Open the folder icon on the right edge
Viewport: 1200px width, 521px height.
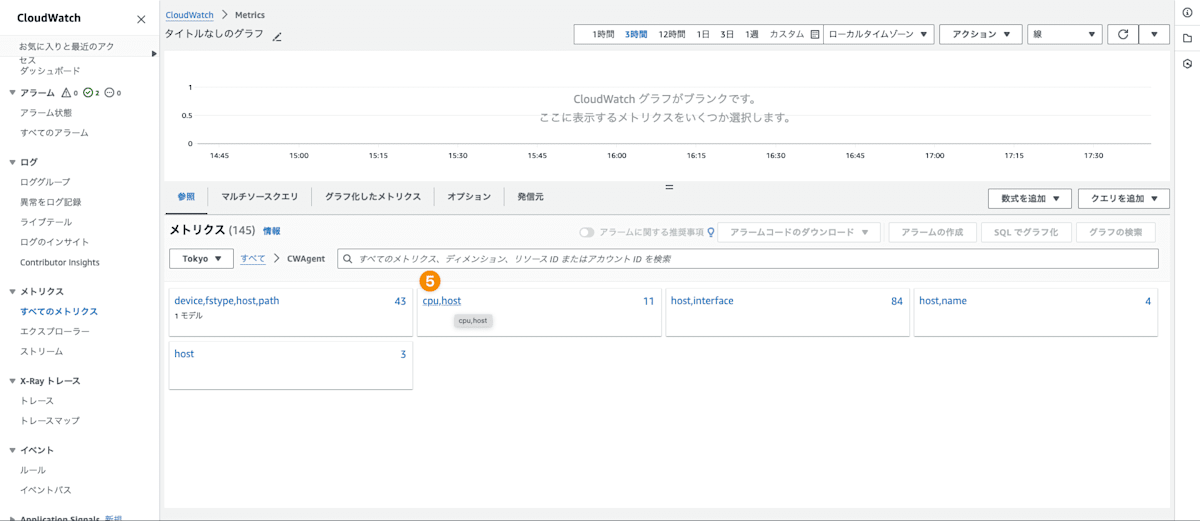click(1187, 38)
